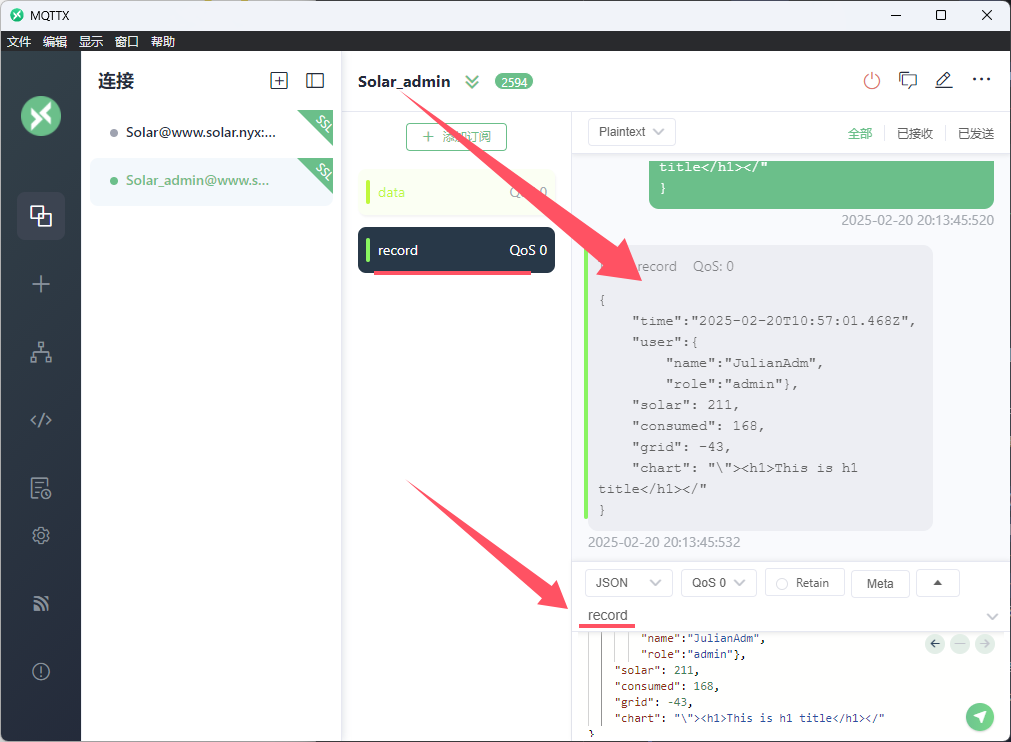The height and width of the screenshot is (742, 1011).
Task: Open the QoS 0 dropdown
Action: point(718,583)
